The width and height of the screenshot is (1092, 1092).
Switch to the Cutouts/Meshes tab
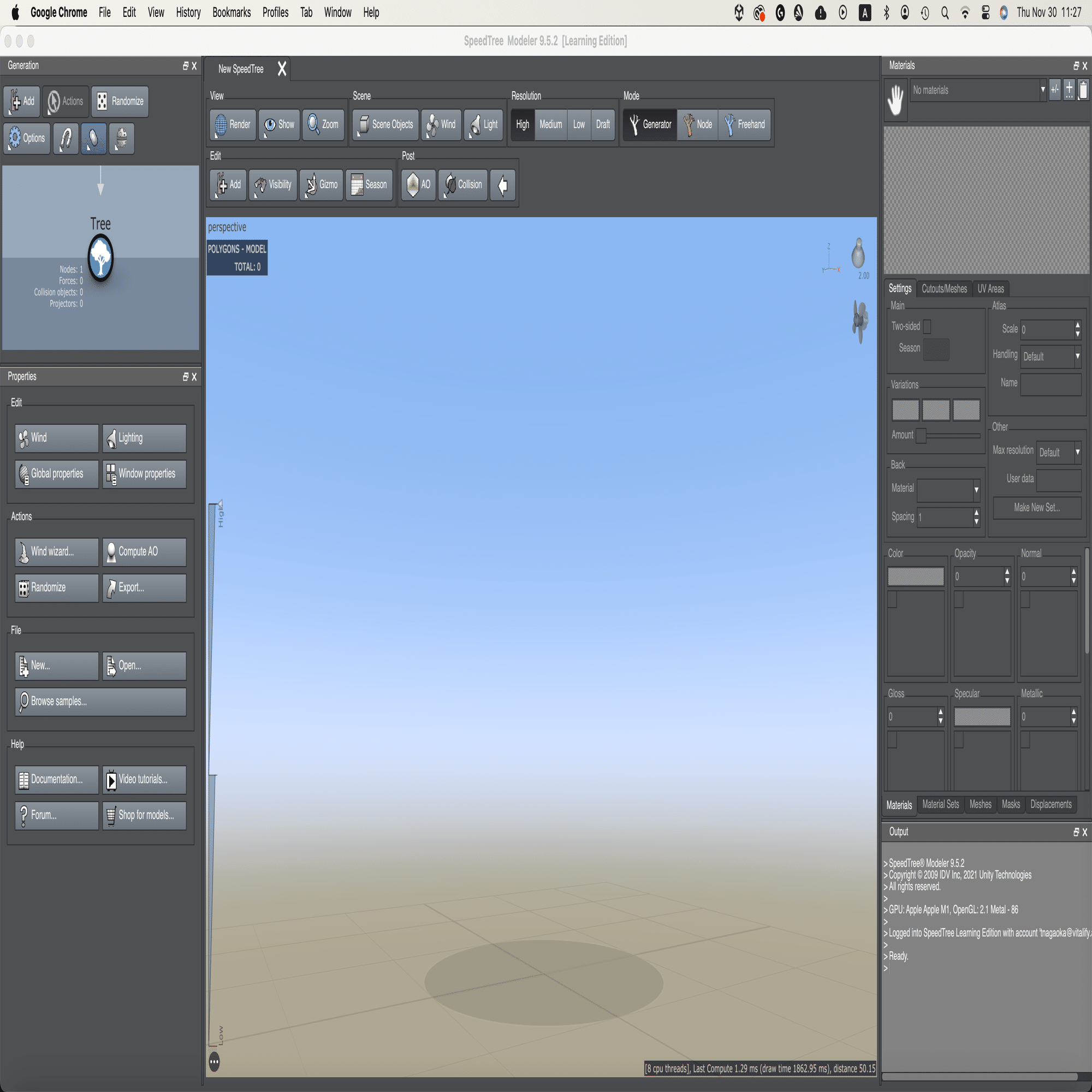tap(944, 289)
